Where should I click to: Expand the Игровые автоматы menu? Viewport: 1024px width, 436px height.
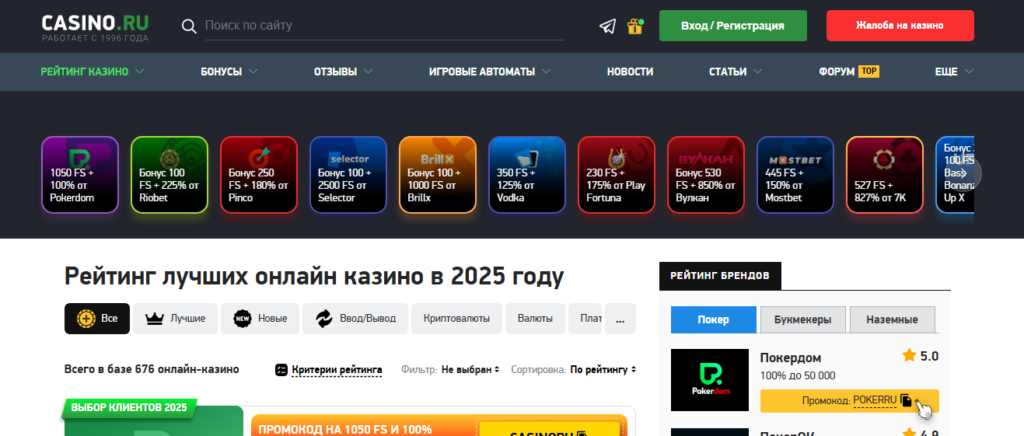490,72
